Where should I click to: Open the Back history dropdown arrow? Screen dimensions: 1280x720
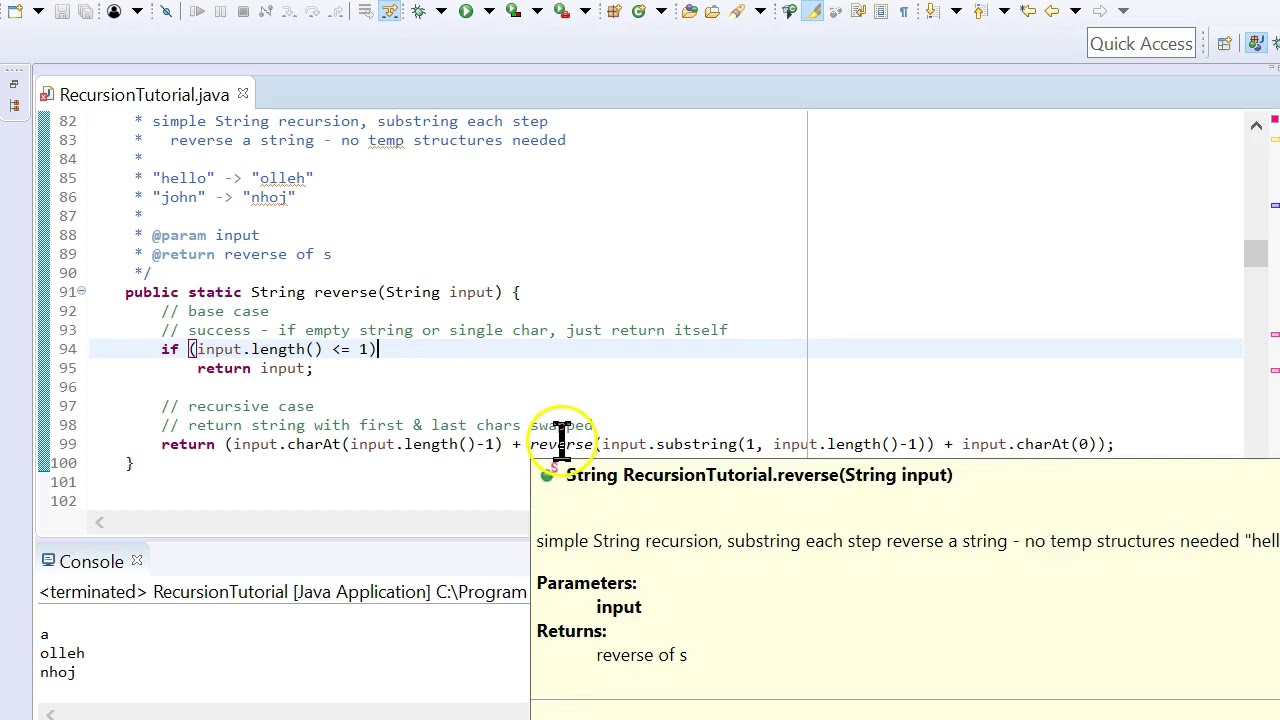click(1076, 11)
